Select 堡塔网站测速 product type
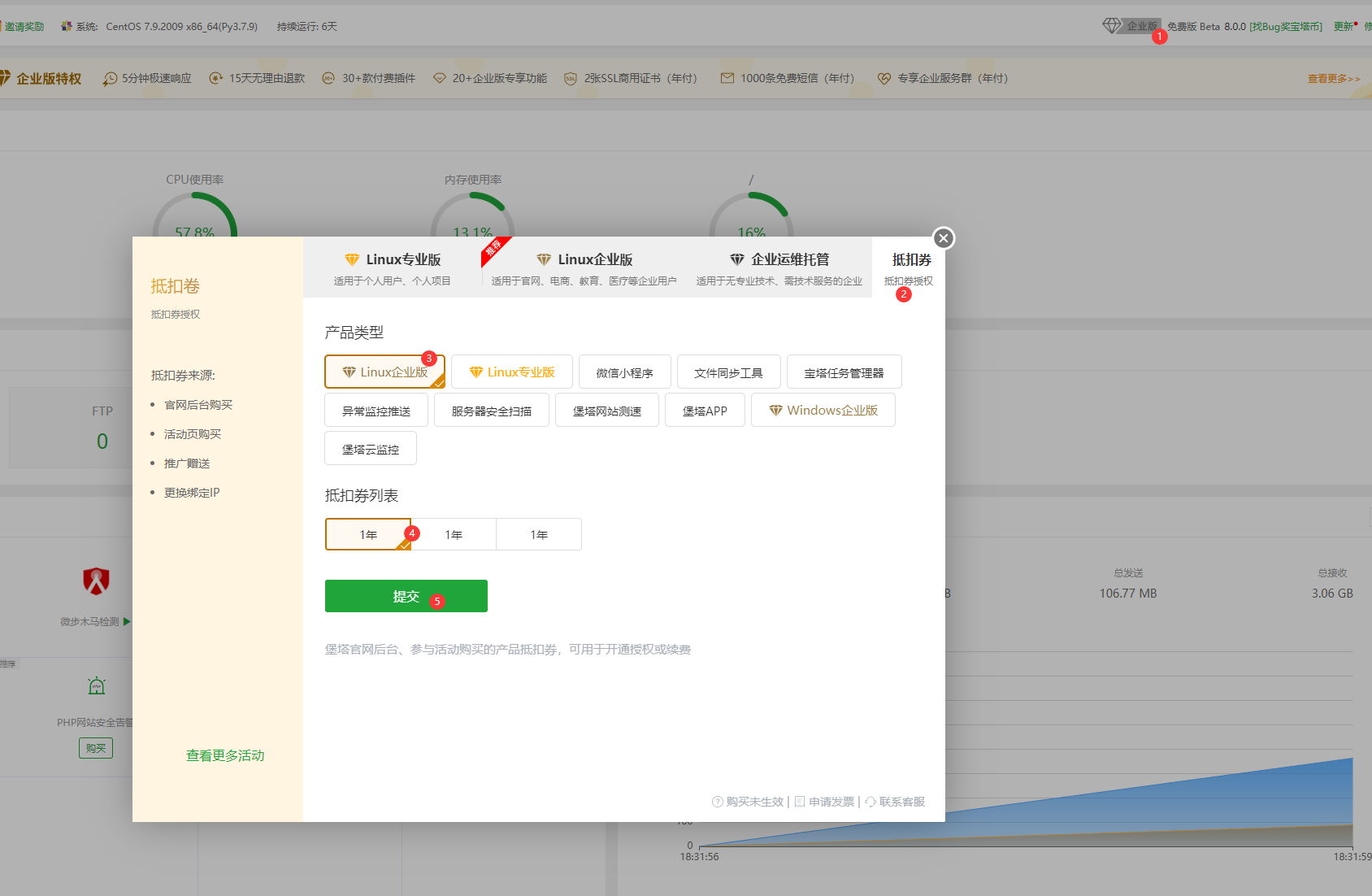The height and width of the screenshot is (896, 1372). click(x=607, y=410)
